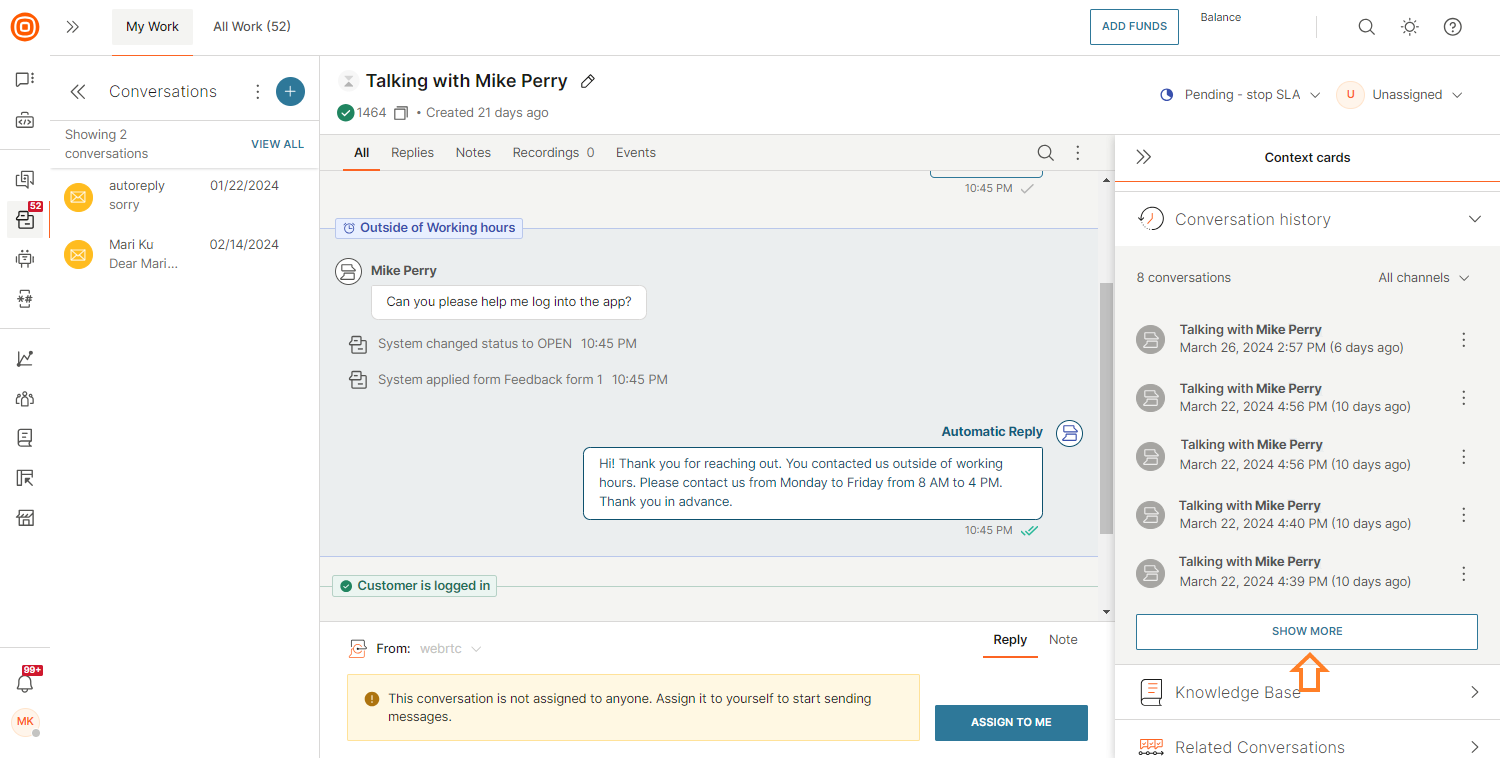The width and height of the screenshot is (1500, 758).
Task: Open the All channels filter dropdown
Action: (1423, 278)
